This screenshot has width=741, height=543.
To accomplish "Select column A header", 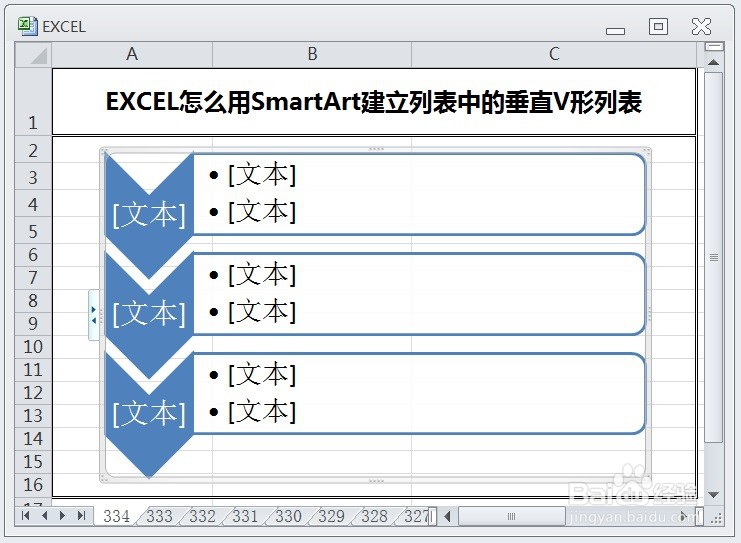I will click(132, 55).
